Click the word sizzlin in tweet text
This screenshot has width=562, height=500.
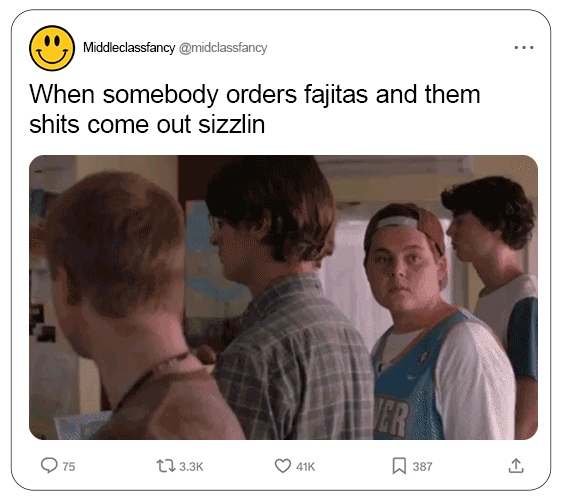[x=232, y=124]
